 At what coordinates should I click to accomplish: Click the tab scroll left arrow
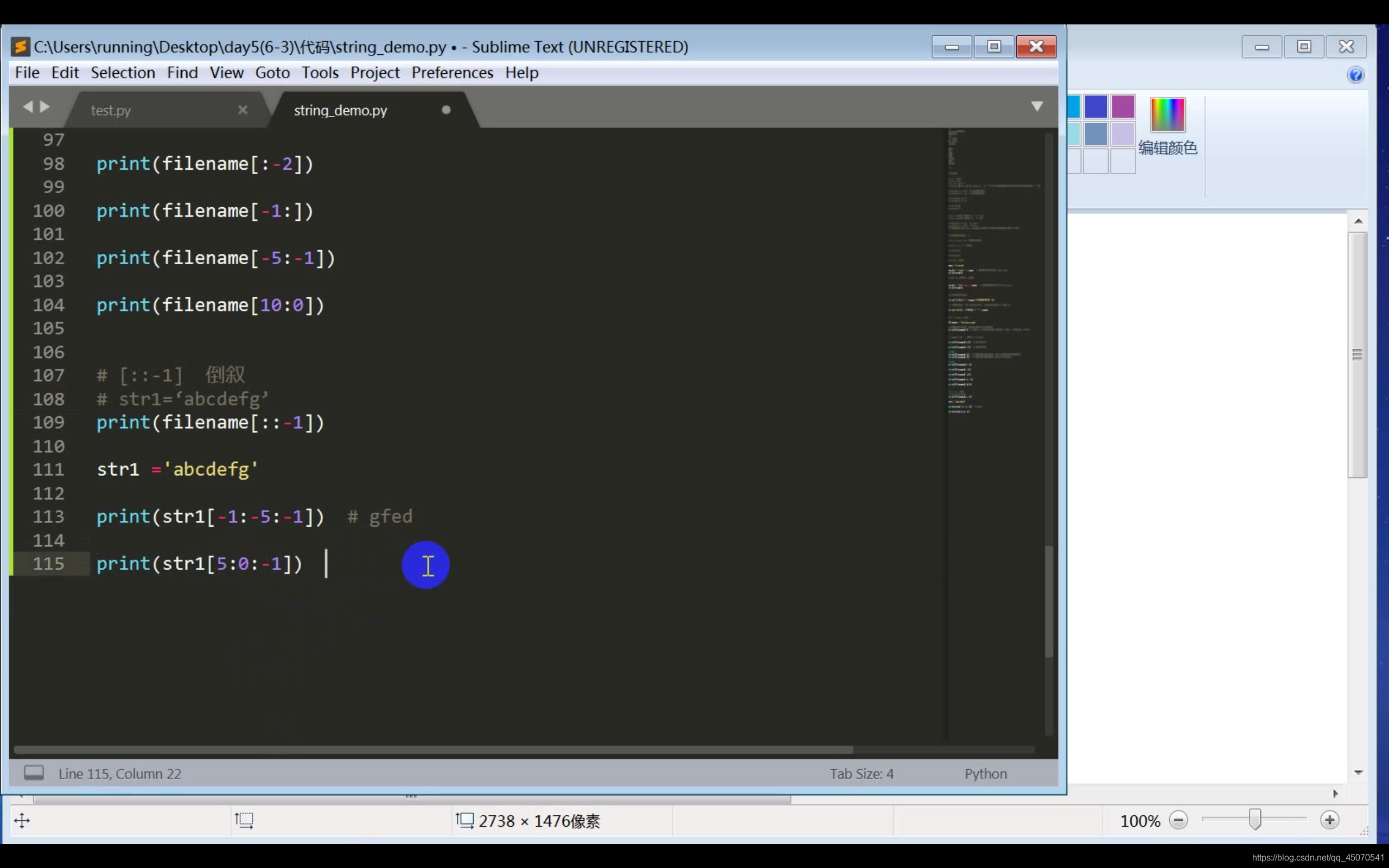(x=27, y=107)
